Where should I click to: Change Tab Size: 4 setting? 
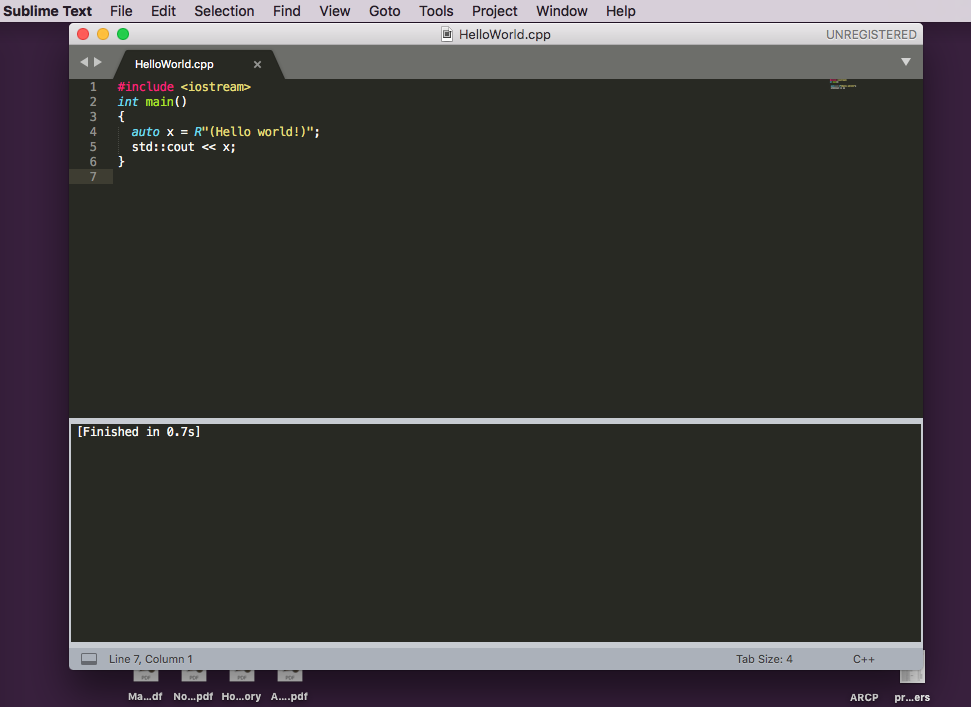click(764, 659)
